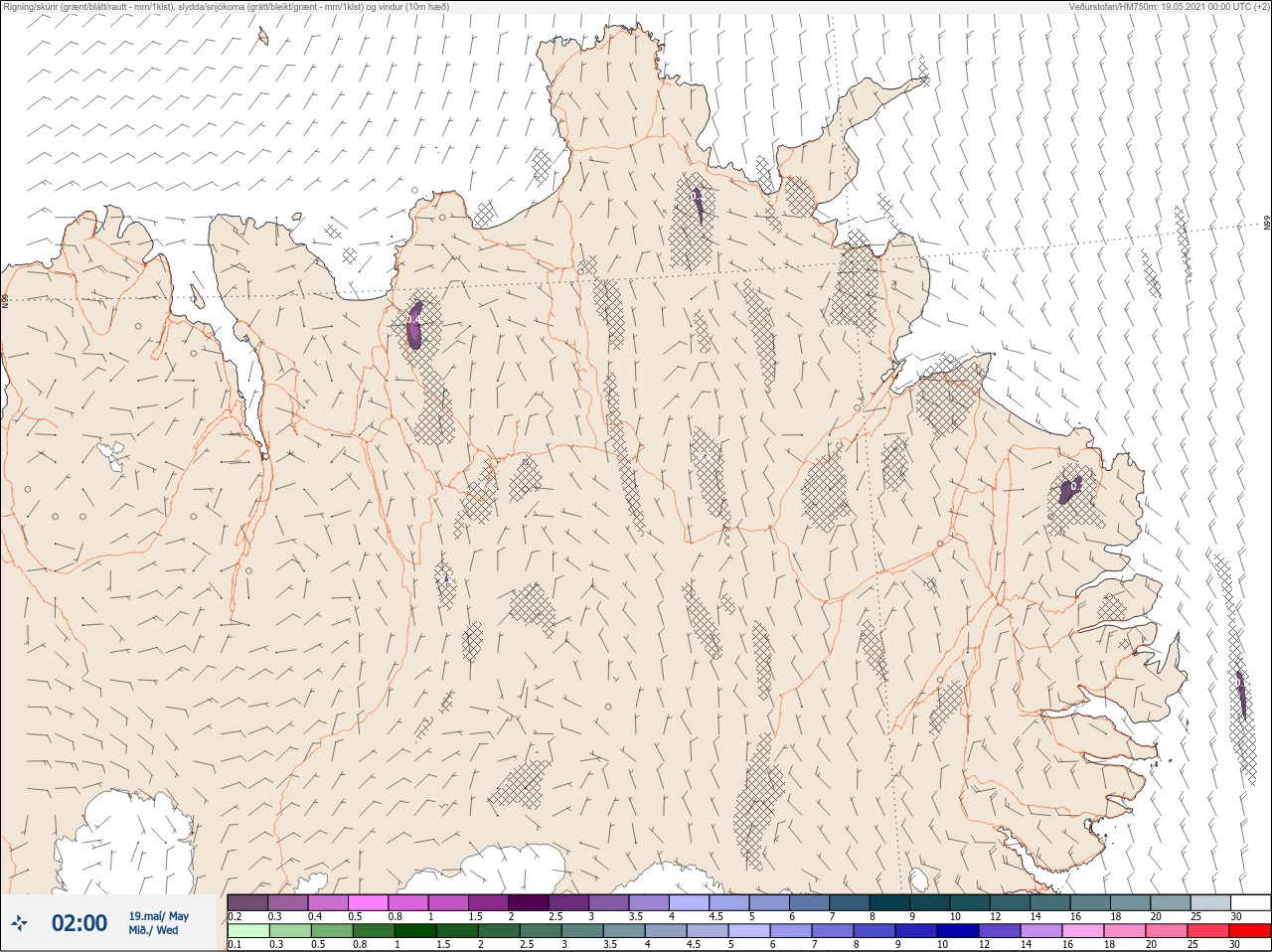Click the 02:00 forecast time label

(79, 923)
